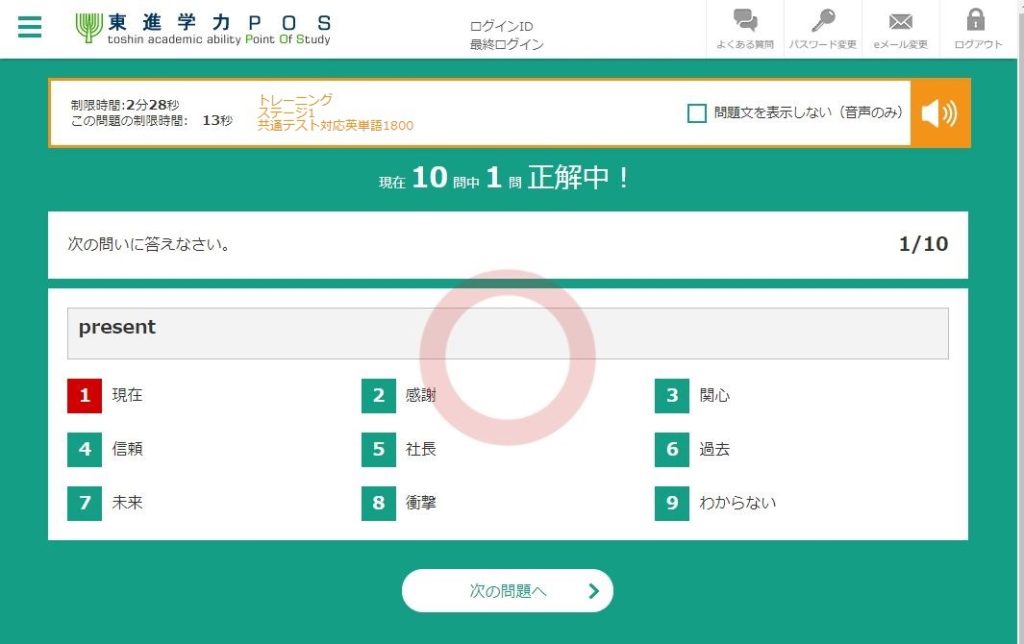Open the hamburger menu
Screen dimensions: 1024x644
pos(30,27)
